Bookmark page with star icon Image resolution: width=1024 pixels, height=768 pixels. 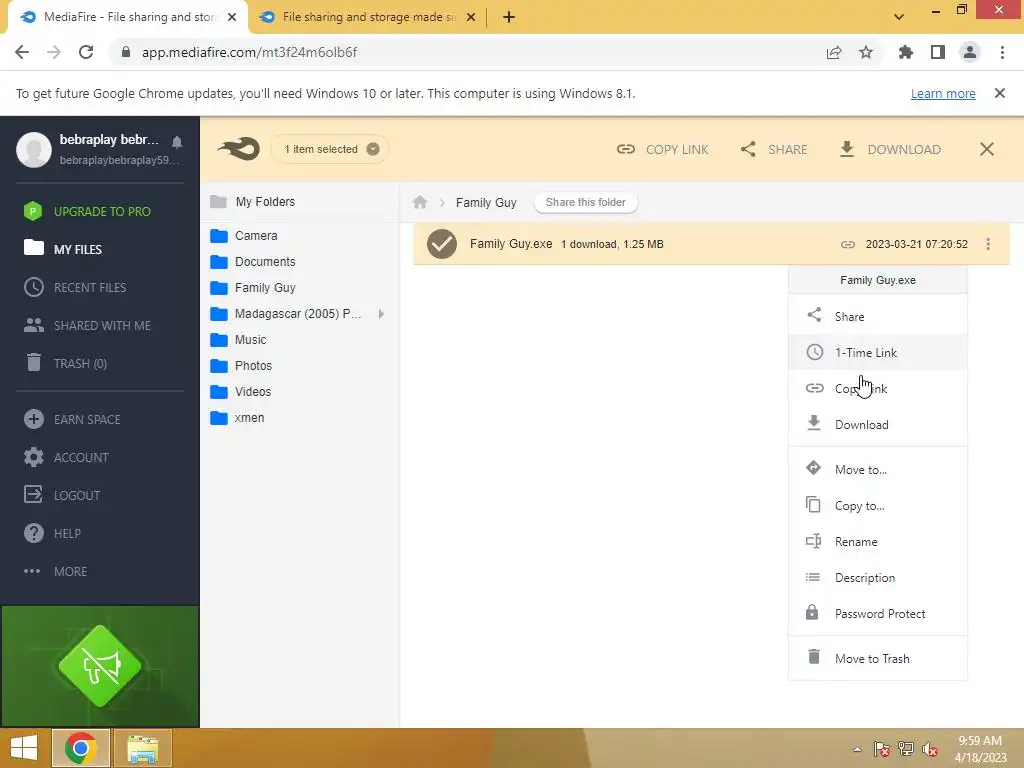866,52
